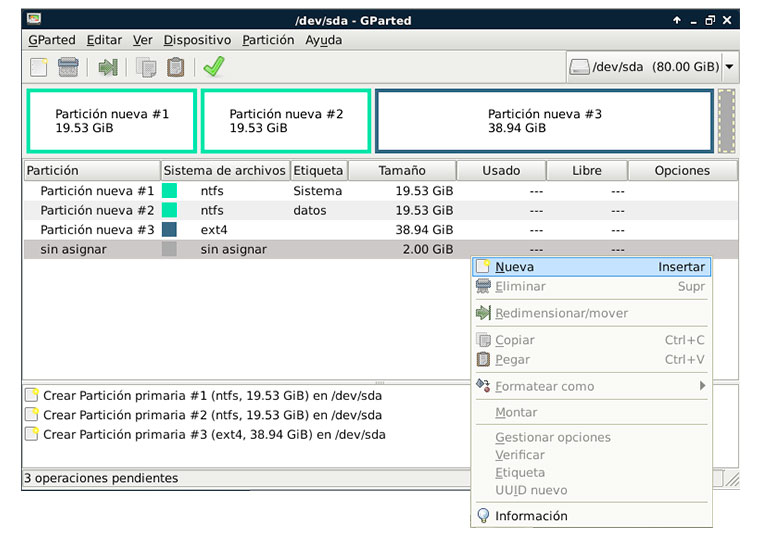Click the '2.00 GiB' size cell
Image resolution: width=760 pixels, height=536 pixels.
[428, 249]
